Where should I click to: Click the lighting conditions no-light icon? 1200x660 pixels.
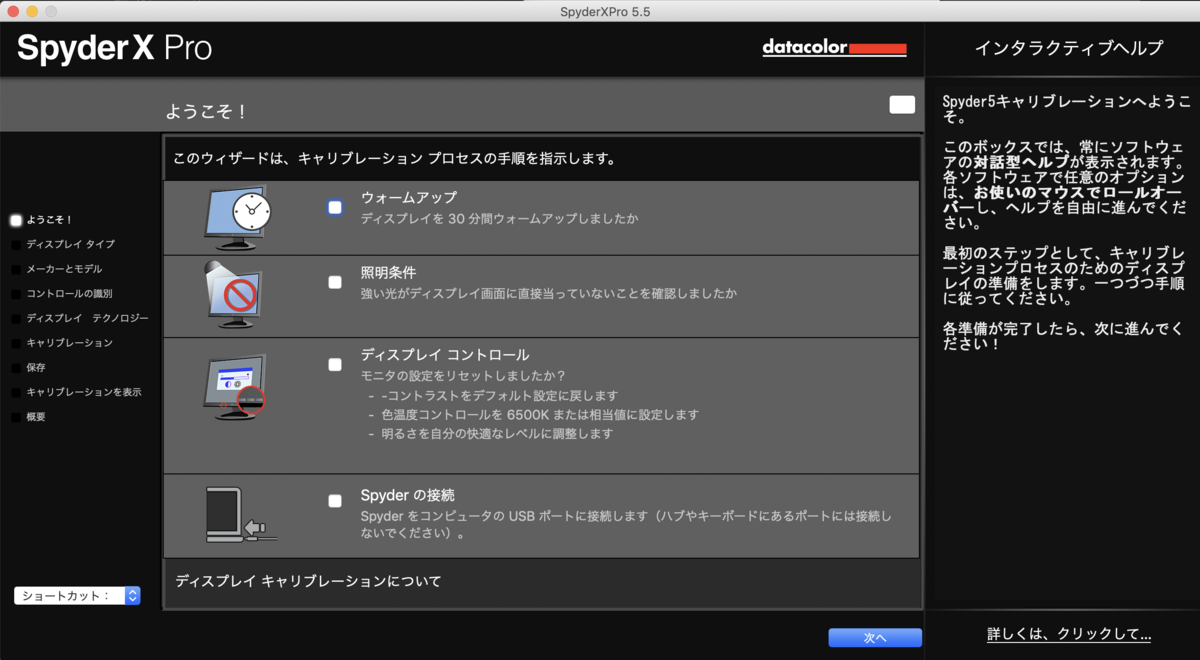coord(233,295)
